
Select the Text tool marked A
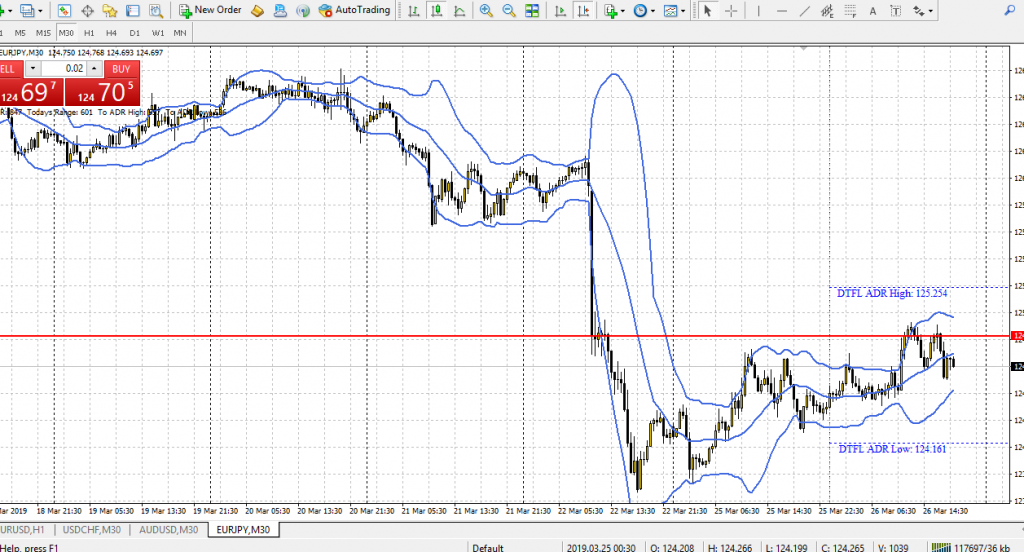[x=872, y=10]
